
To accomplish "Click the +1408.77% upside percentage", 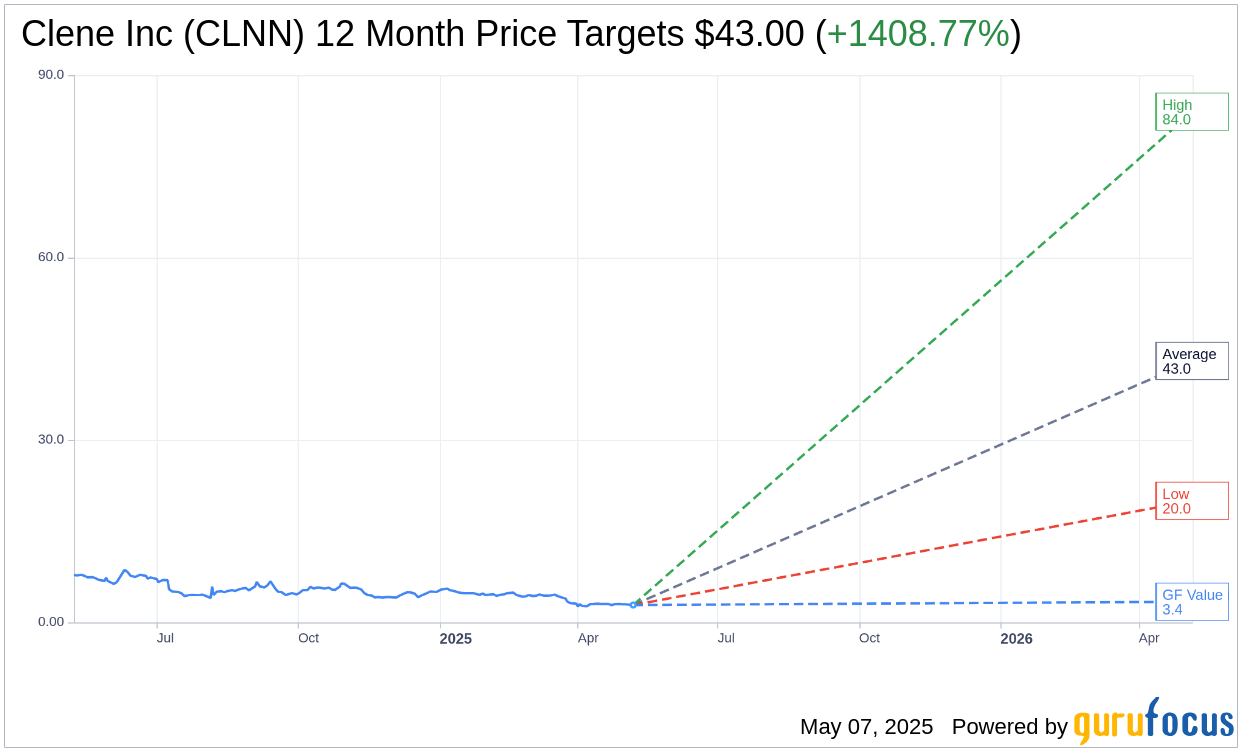I will [x=918, y=34].
